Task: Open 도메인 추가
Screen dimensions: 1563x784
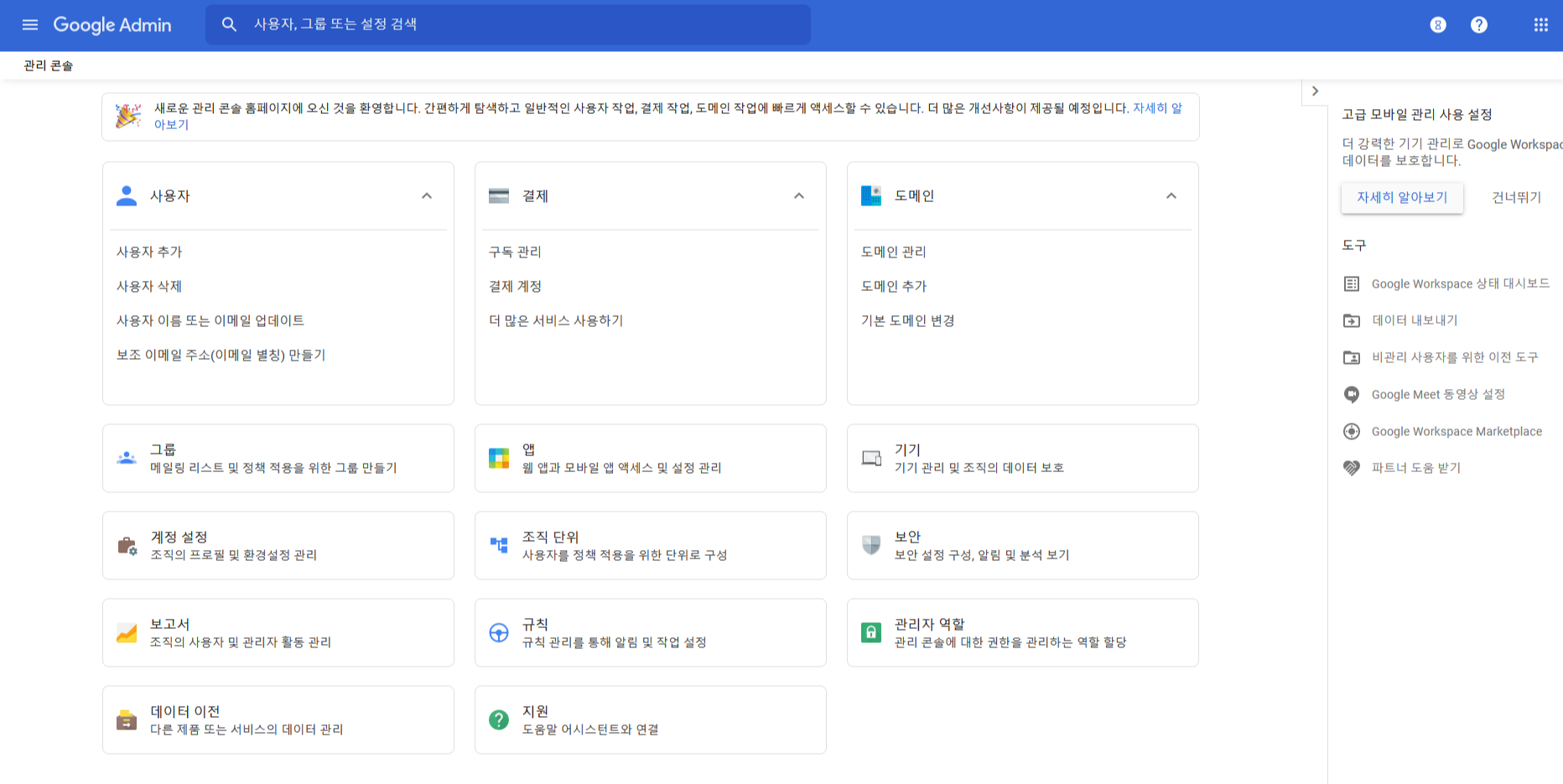Action: click(894, 286)
